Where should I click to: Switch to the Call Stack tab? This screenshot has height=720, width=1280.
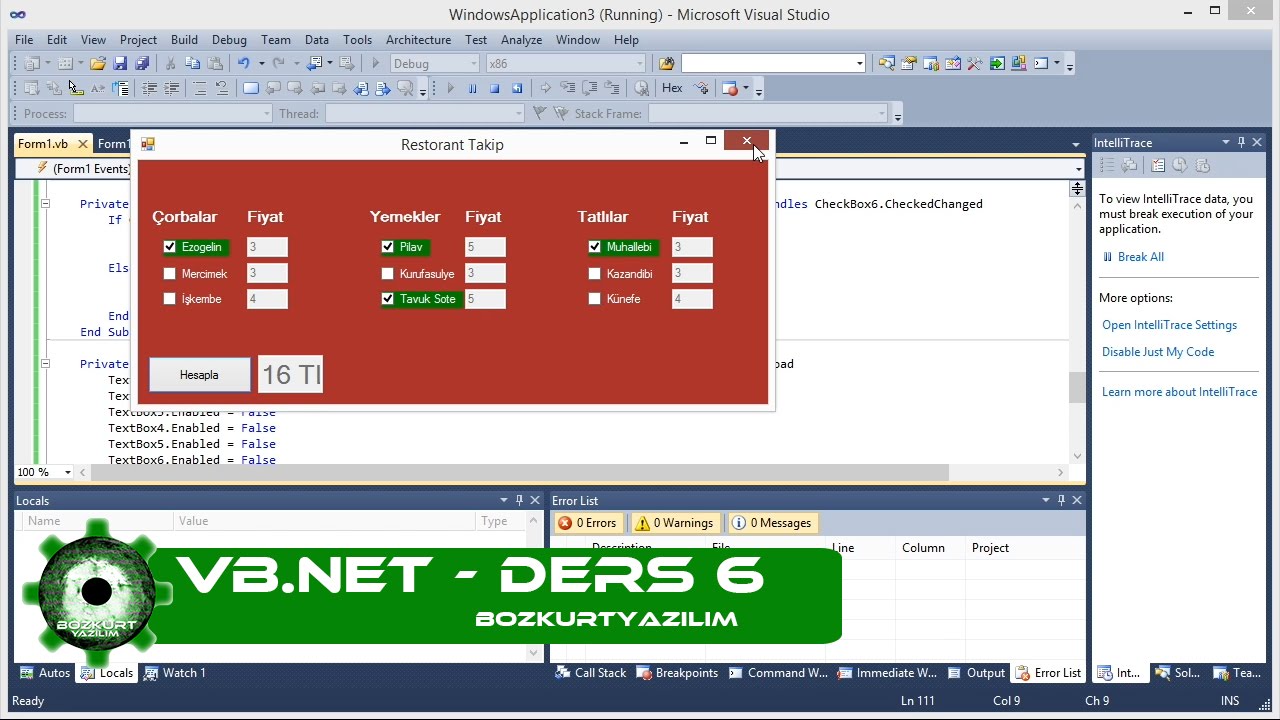(x=591, y=673)
